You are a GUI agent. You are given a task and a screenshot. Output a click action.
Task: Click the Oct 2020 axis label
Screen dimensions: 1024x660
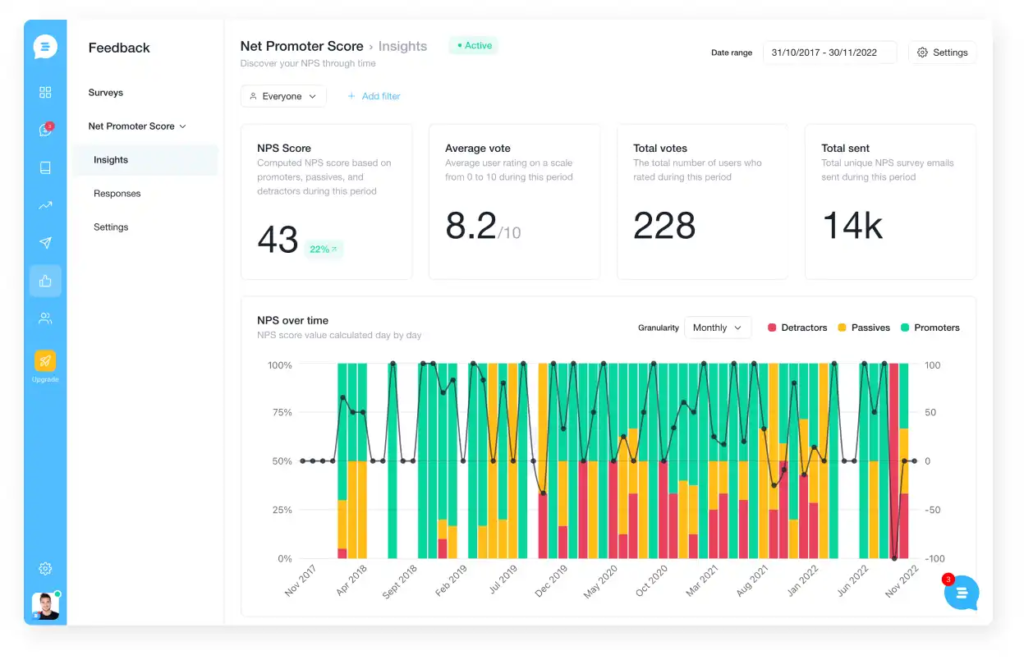click(652, 580)
